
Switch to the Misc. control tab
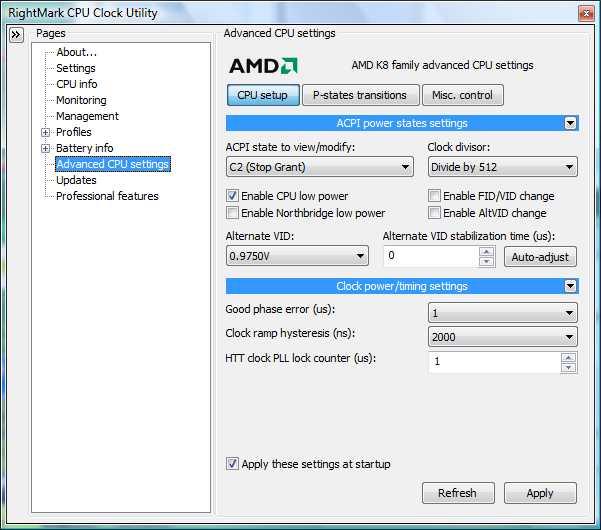[x=463, y=95]
